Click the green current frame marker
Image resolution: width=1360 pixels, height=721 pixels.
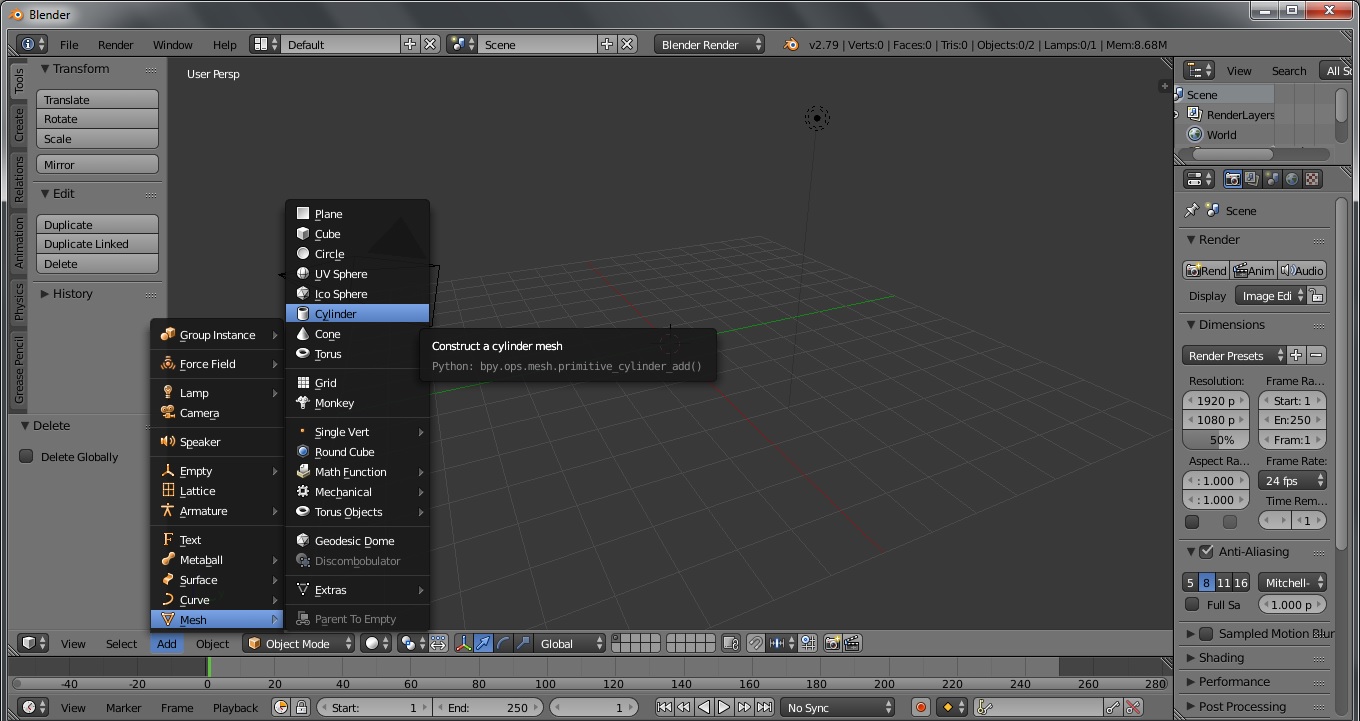click(x=209, y=666)
